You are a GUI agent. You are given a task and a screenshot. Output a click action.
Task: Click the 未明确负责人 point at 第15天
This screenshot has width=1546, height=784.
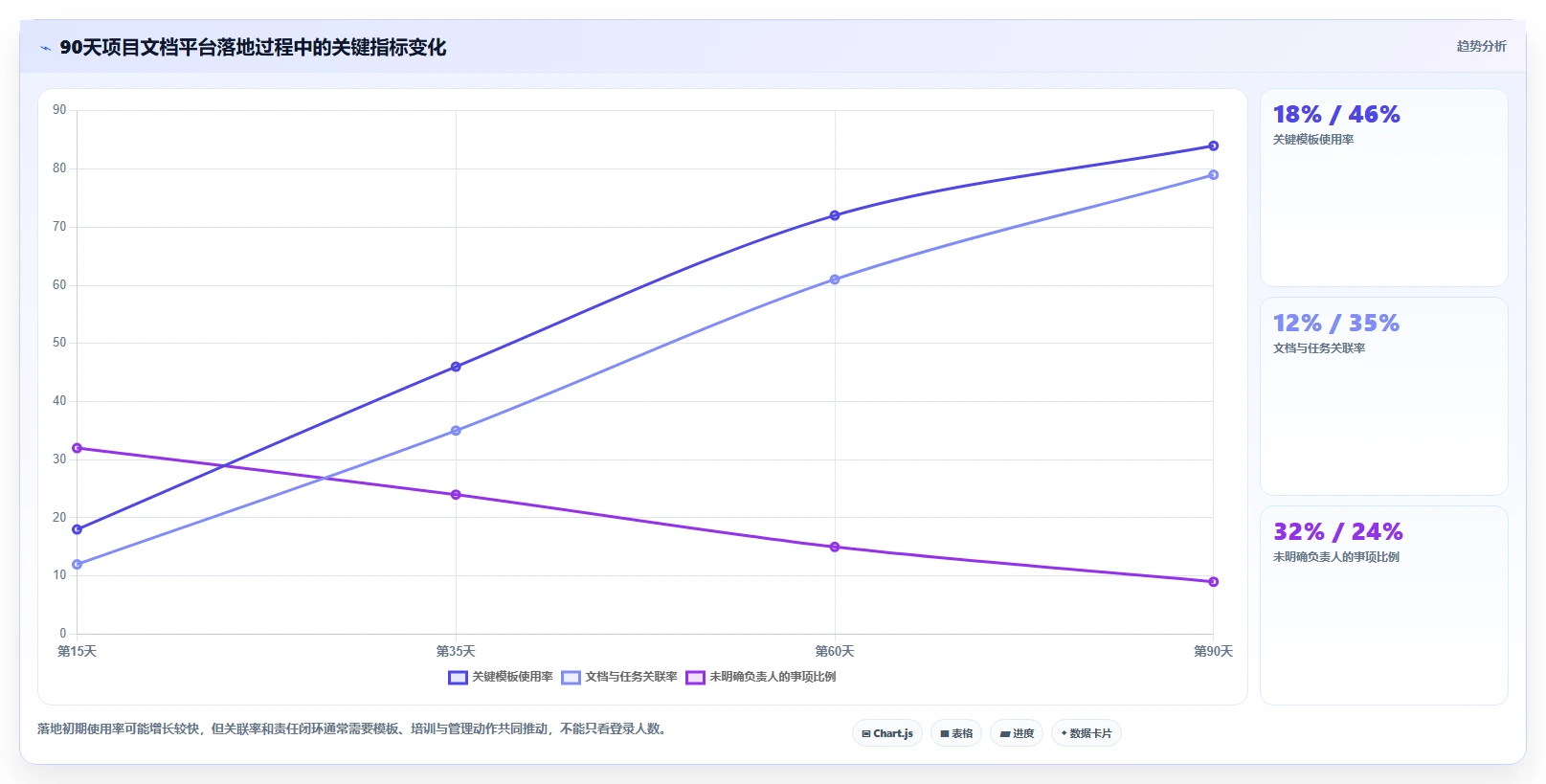[78, 448]
